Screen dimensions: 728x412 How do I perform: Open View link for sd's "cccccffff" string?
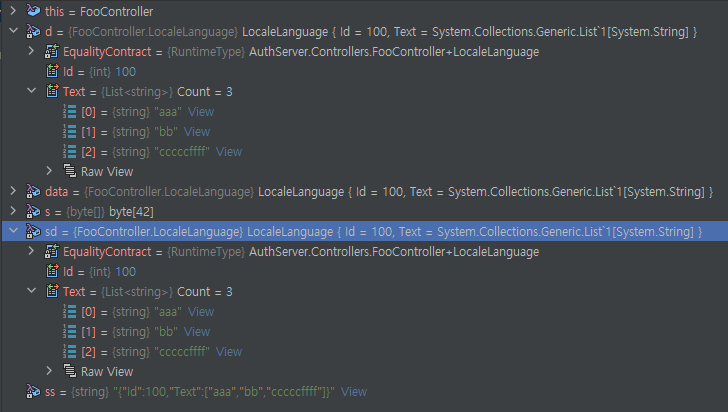[x=229, y=352]
